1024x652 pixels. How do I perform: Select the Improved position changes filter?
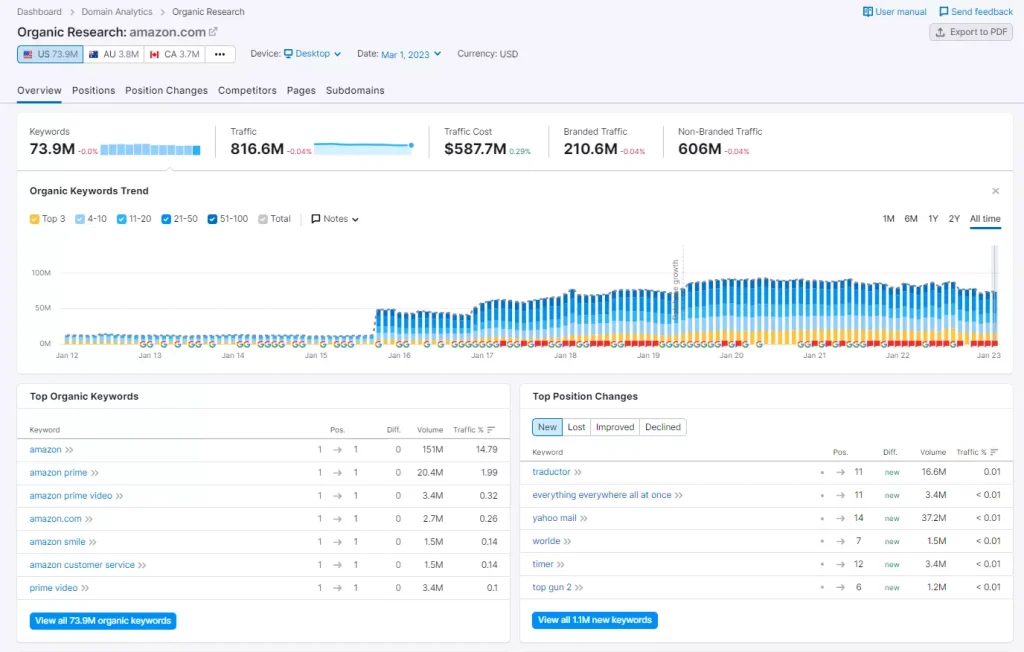tap(615, 427)
